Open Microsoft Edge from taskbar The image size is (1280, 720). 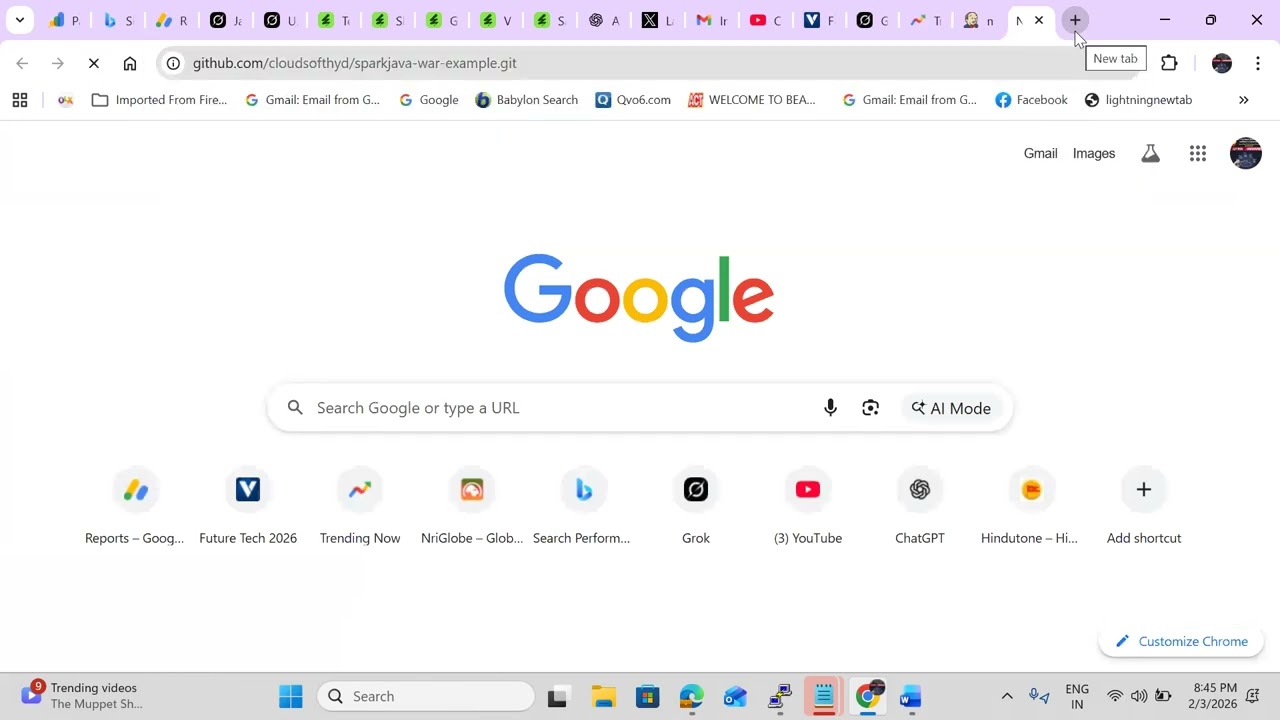(x=692, y=696)
